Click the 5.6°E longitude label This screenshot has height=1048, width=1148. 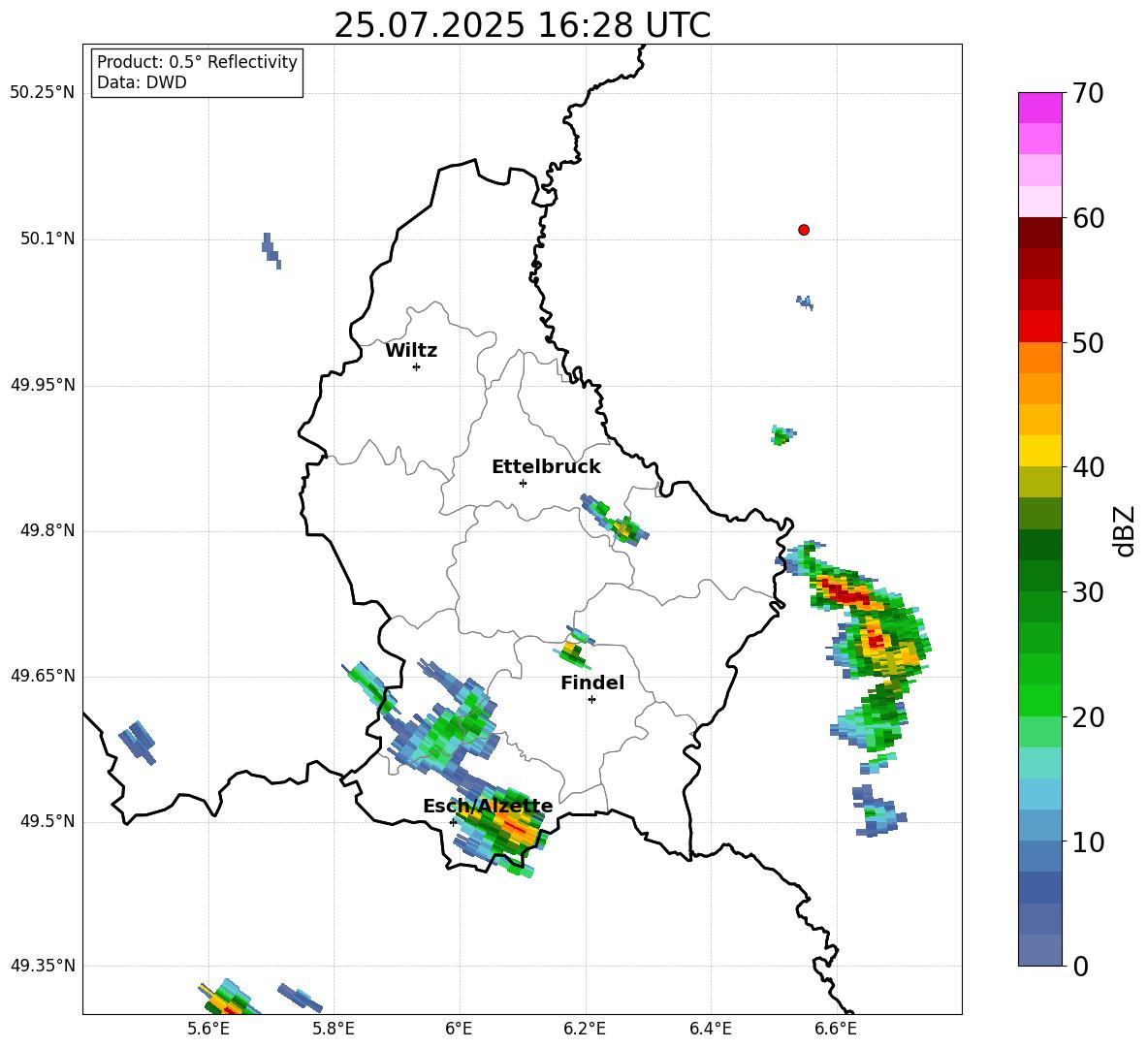[208, 1029]
